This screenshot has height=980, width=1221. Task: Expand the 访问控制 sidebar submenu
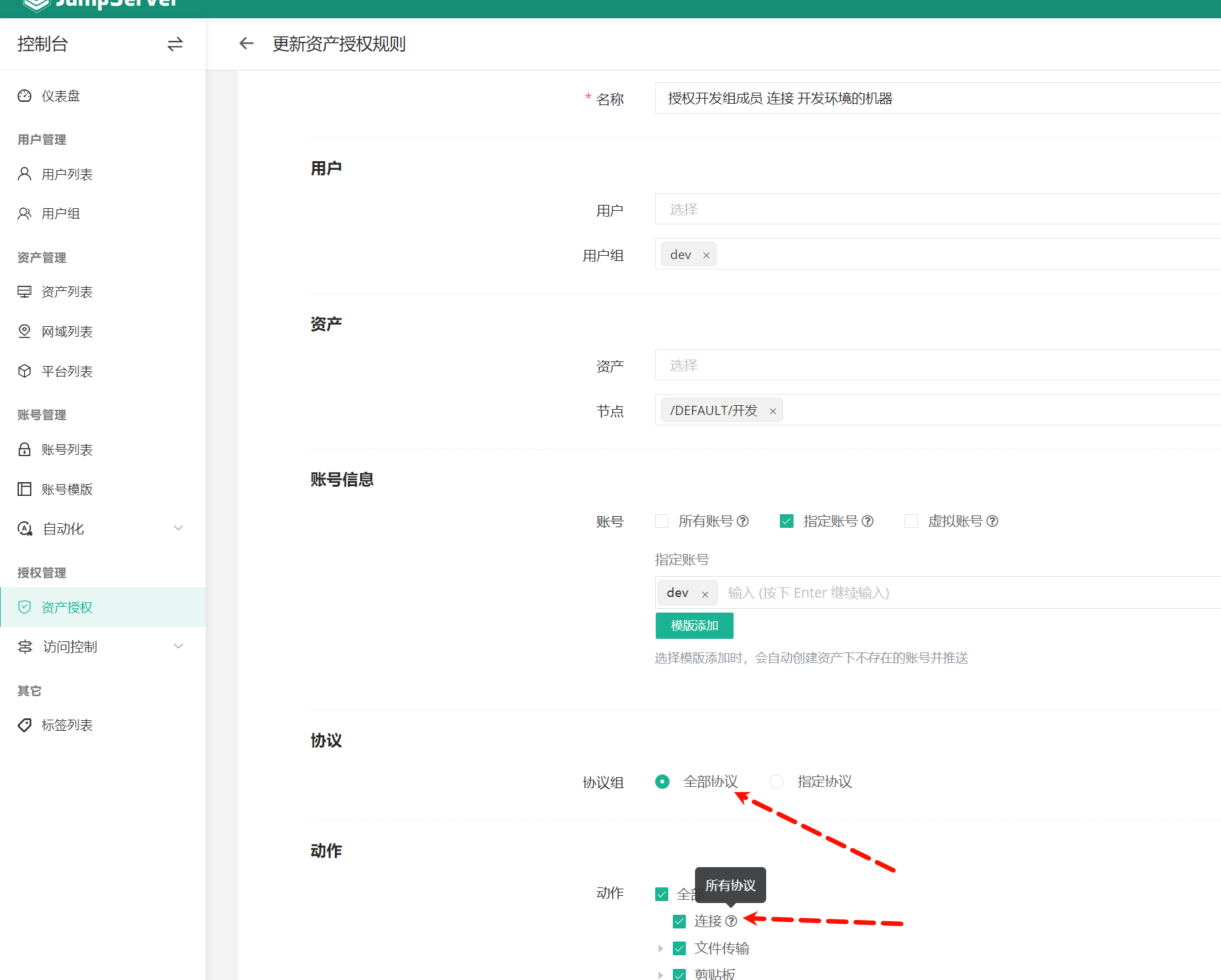[178, 647]
